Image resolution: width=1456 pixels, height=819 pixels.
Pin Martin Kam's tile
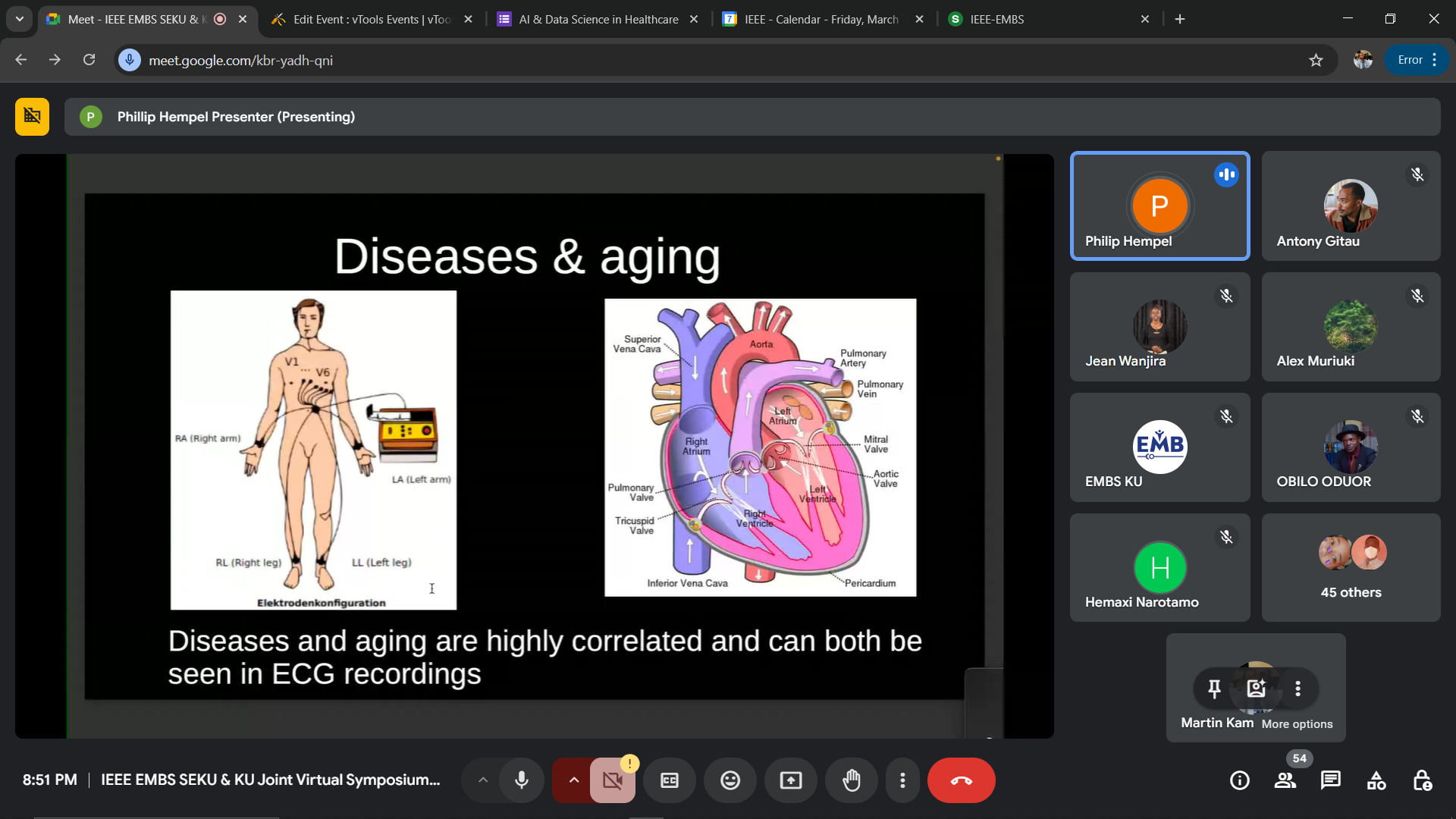tap(1214, 689)
